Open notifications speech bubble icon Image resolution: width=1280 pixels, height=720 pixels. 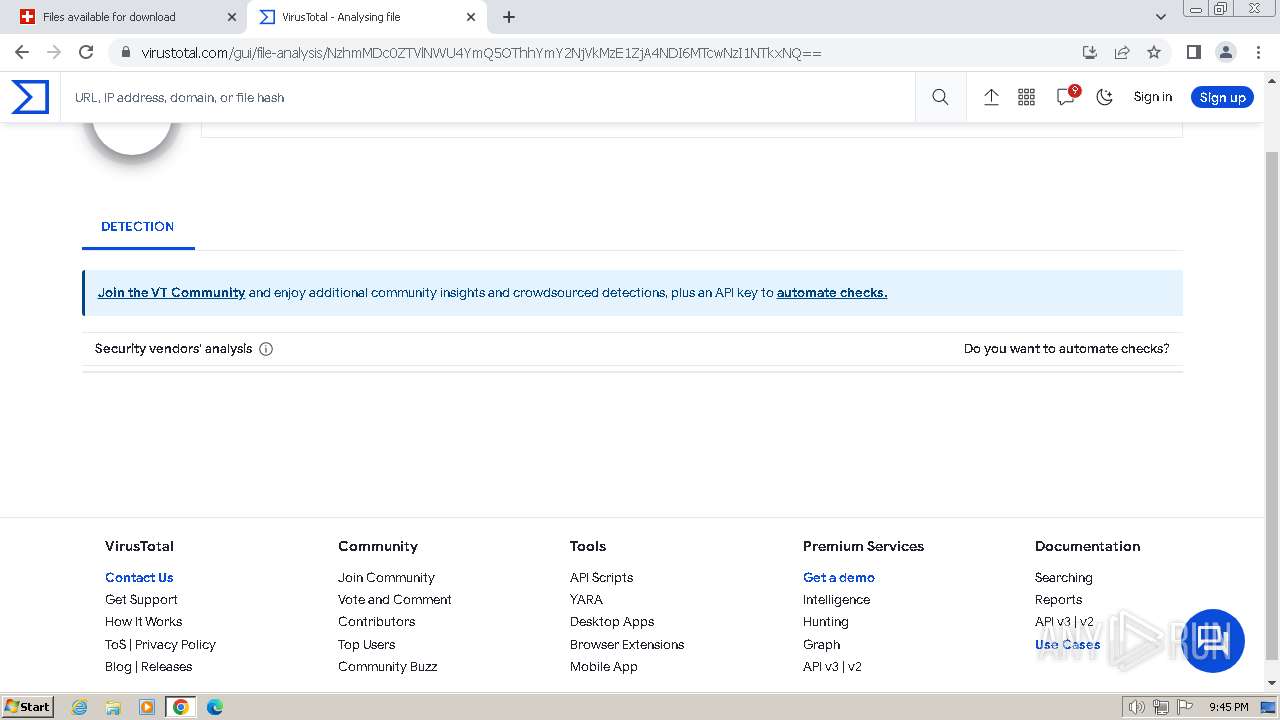(1066, 96)
